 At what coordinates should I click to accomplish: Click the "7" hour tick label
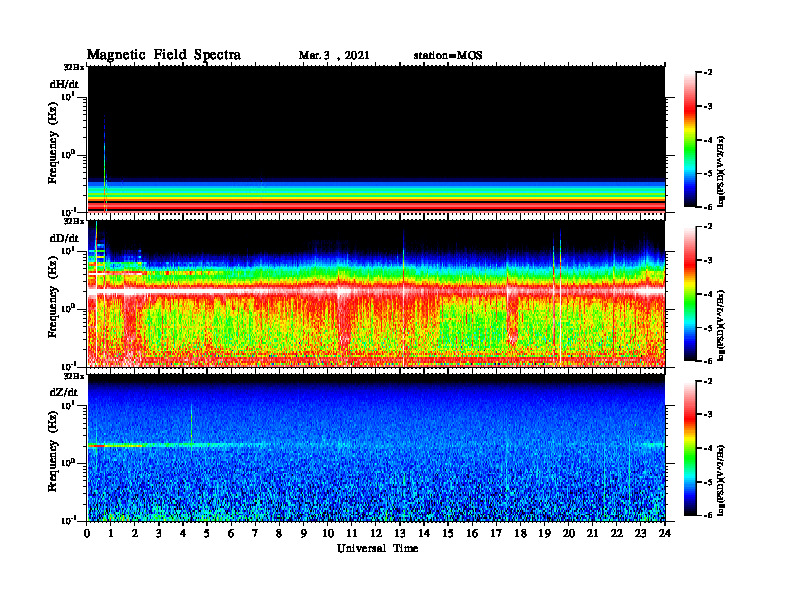click(x=255, y=533)
